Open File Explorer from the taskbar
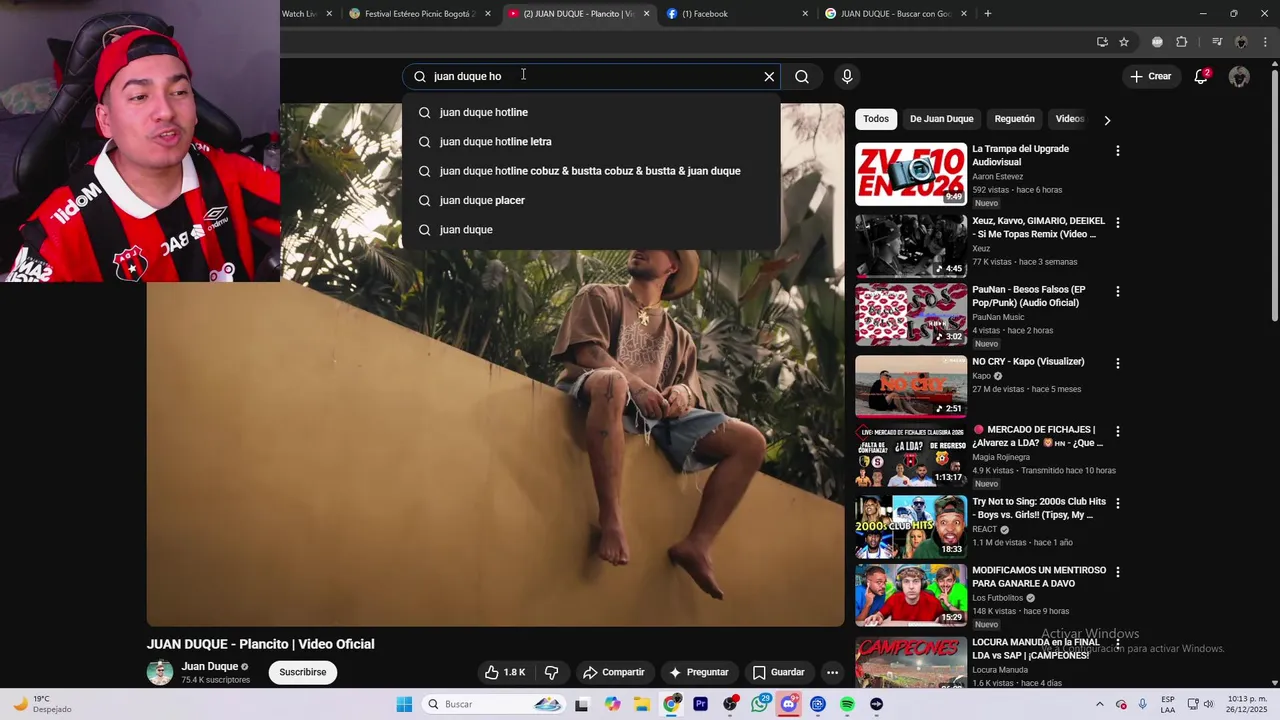The width and height of the screenshot is (1280, 720). click(642, 704)
